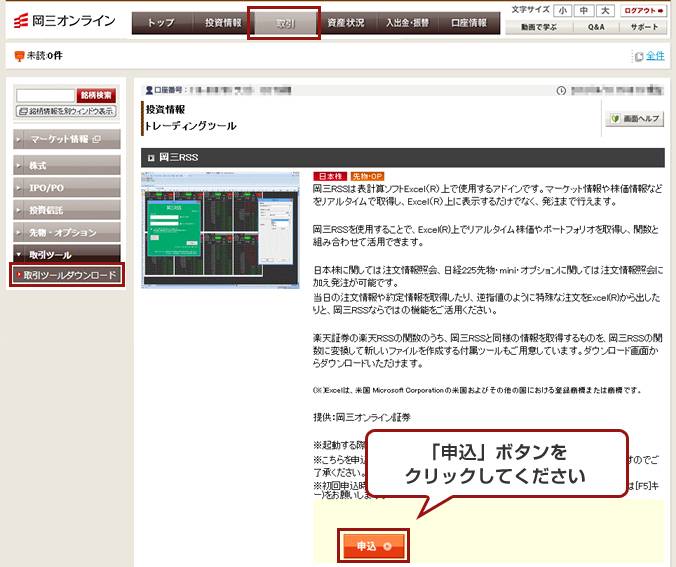
Task: Focus the stock search input field
Action: pos(46,95)
